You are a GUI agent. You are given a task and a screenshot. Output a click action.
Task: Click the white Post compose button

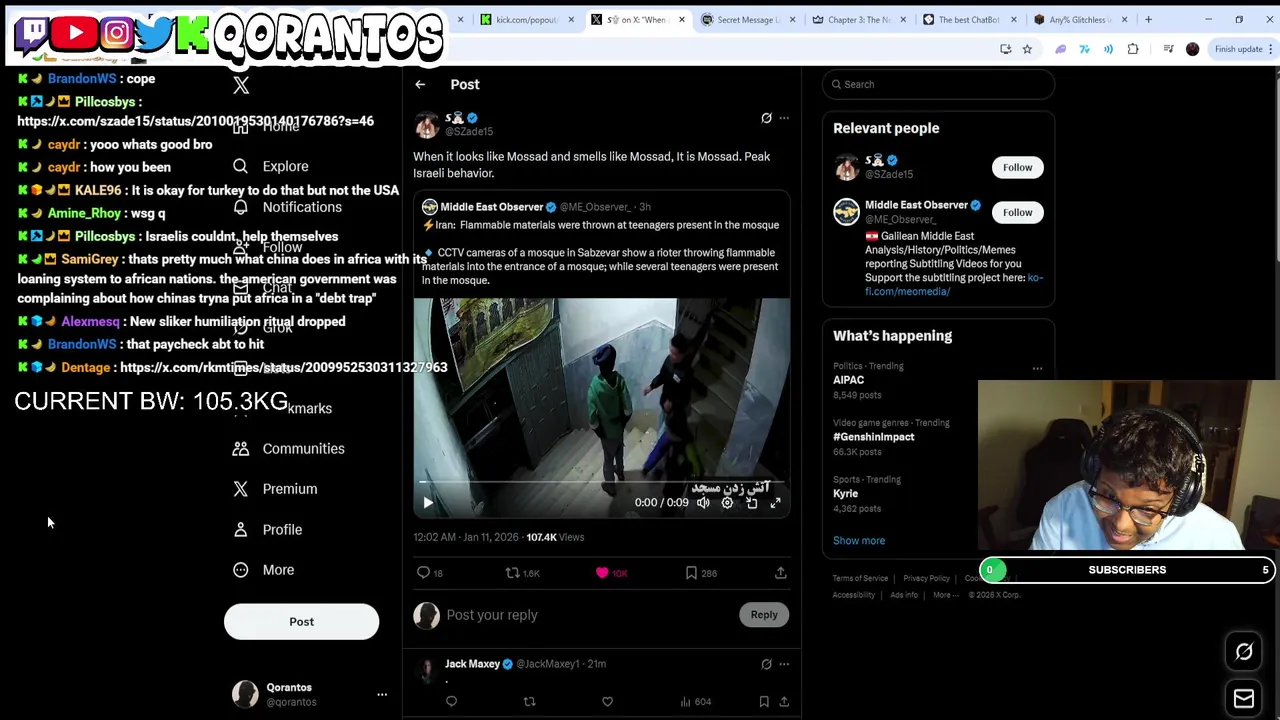coord(301,622)
